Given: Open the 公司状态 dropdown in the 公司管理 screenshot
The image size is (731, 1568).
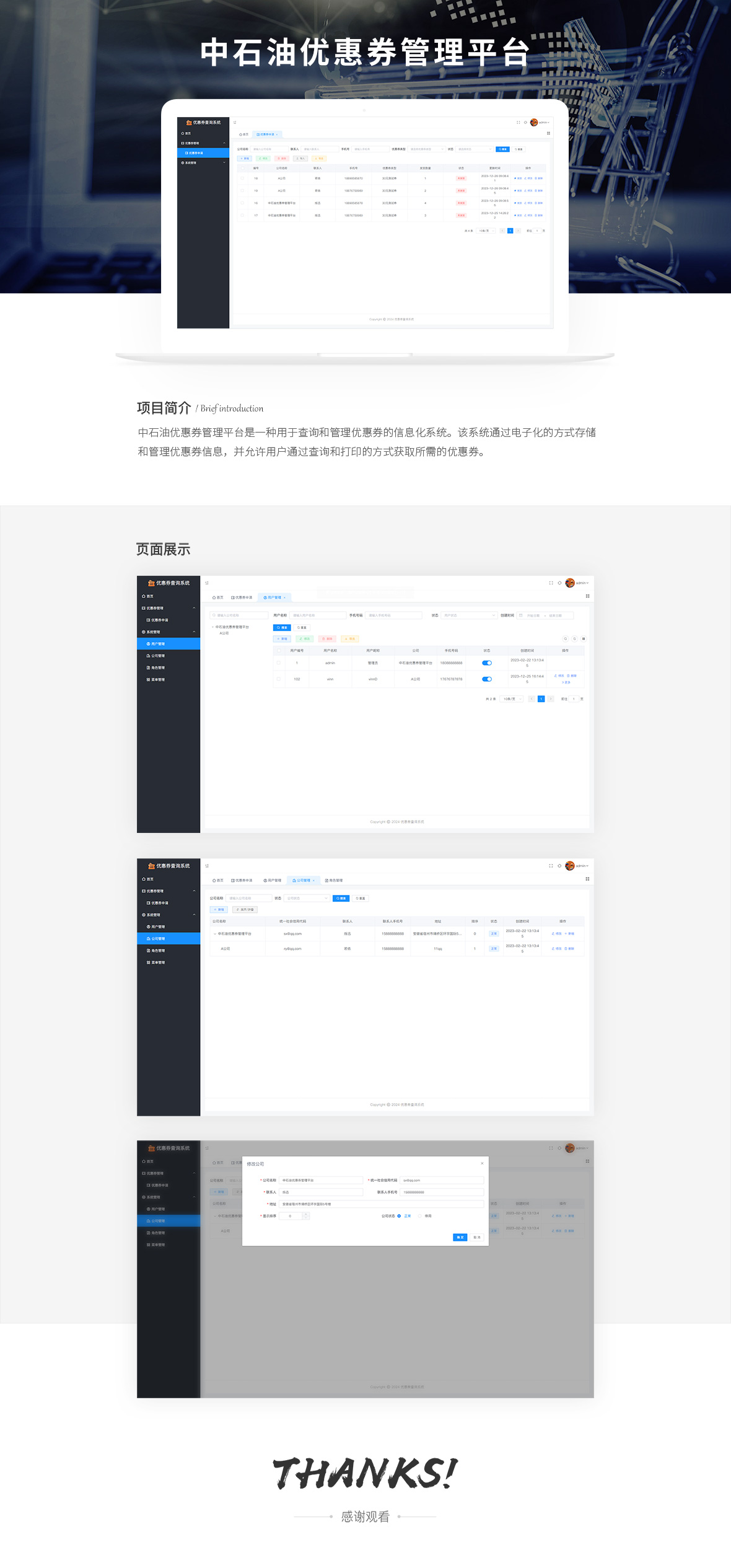Looking at the screenshot, I should [307, 898].
